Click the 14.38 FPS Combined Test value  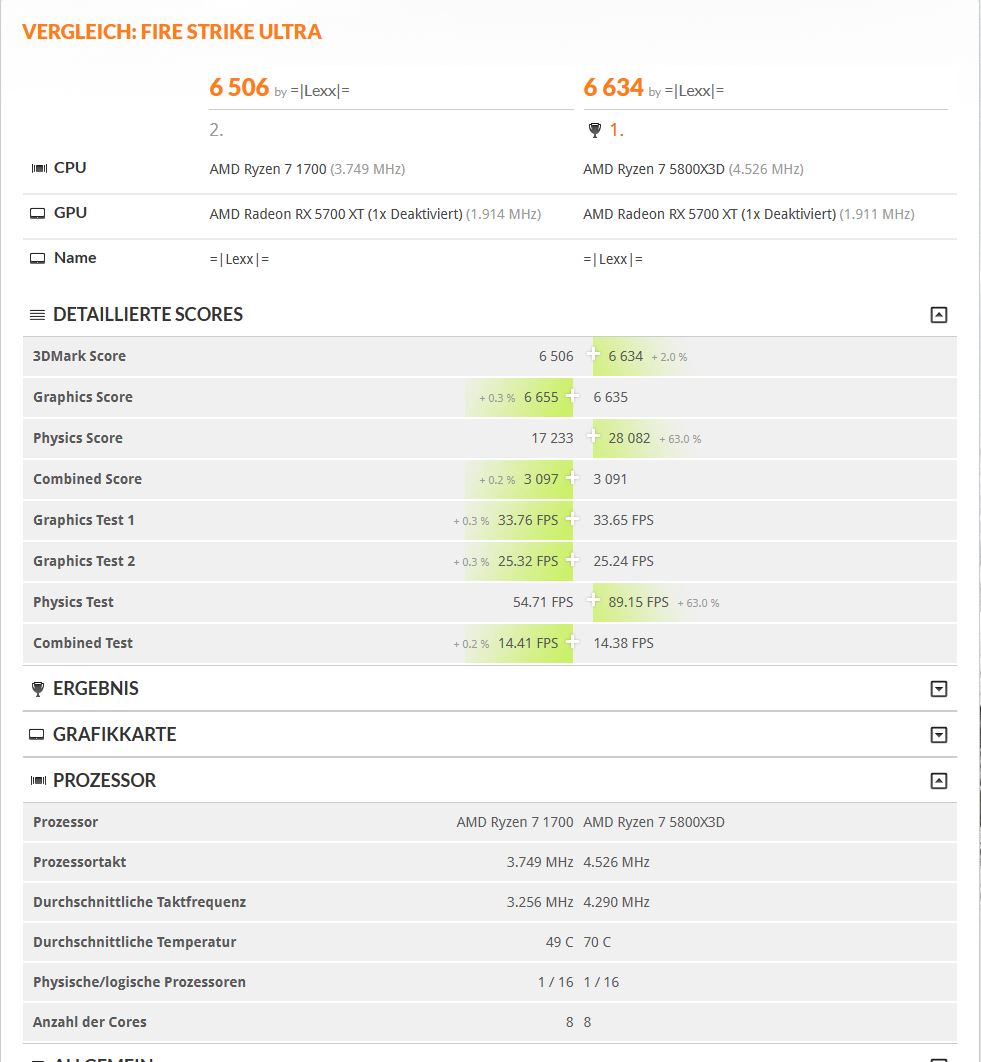click(x=623, y=643)
